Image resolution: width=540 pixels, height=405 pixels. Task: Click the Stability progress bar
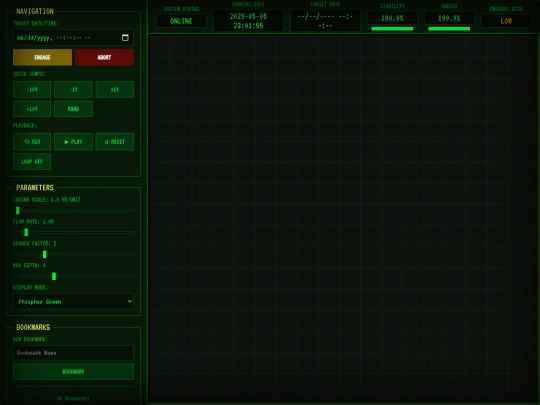(392, 29)
